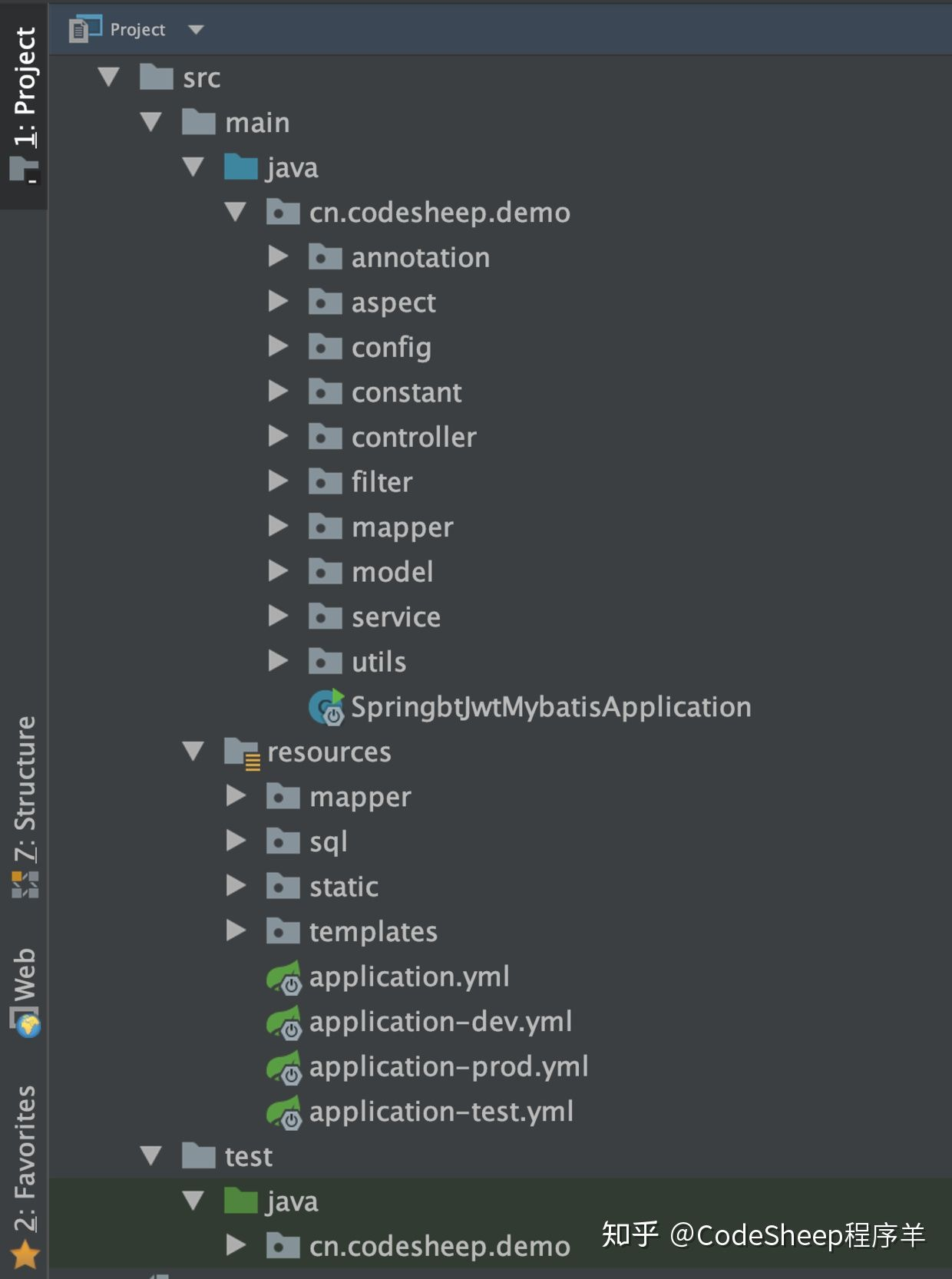Select application-test.yml in the tree
This screenshot has width=952, height=1279.
(441, 1112)
